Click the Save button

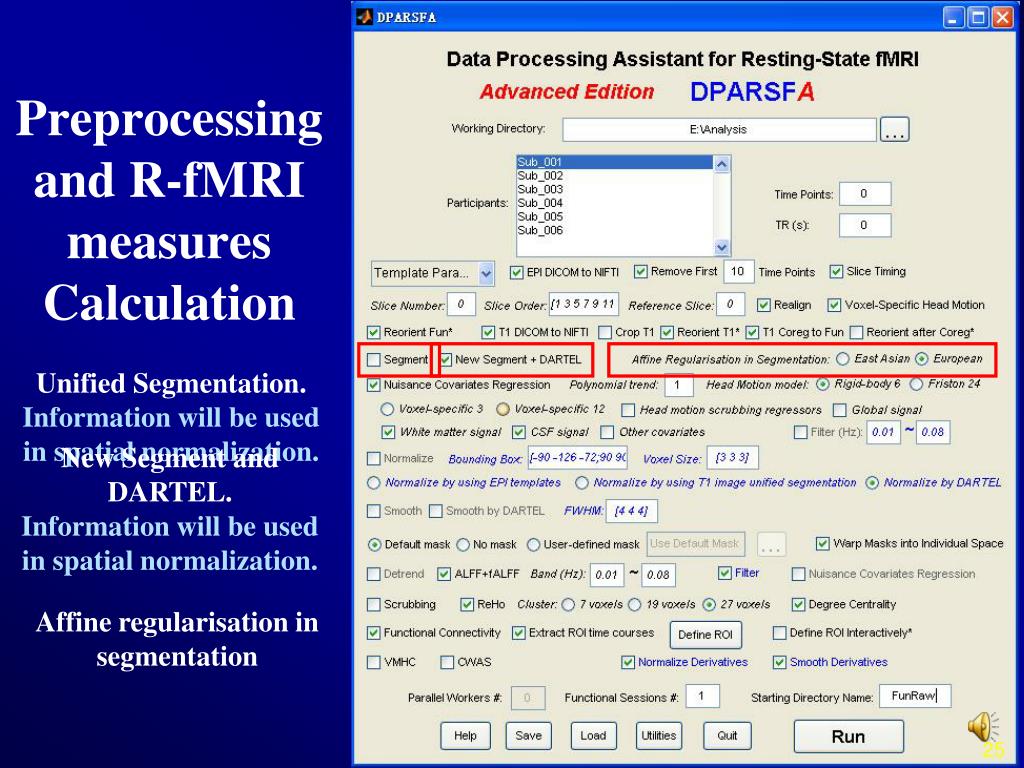[x=528, y=736]
